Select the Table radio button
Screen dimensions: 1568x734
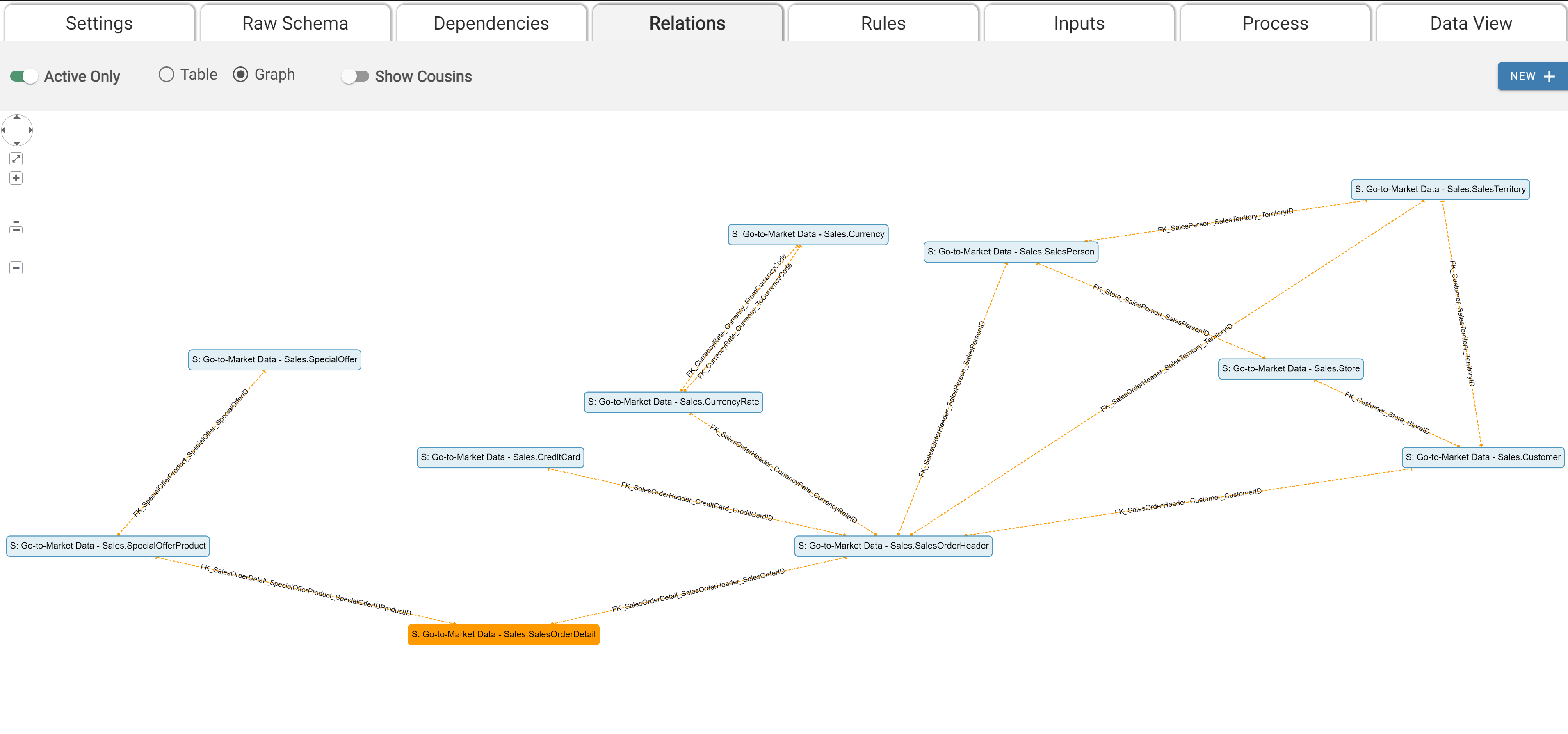coord(166,74)
